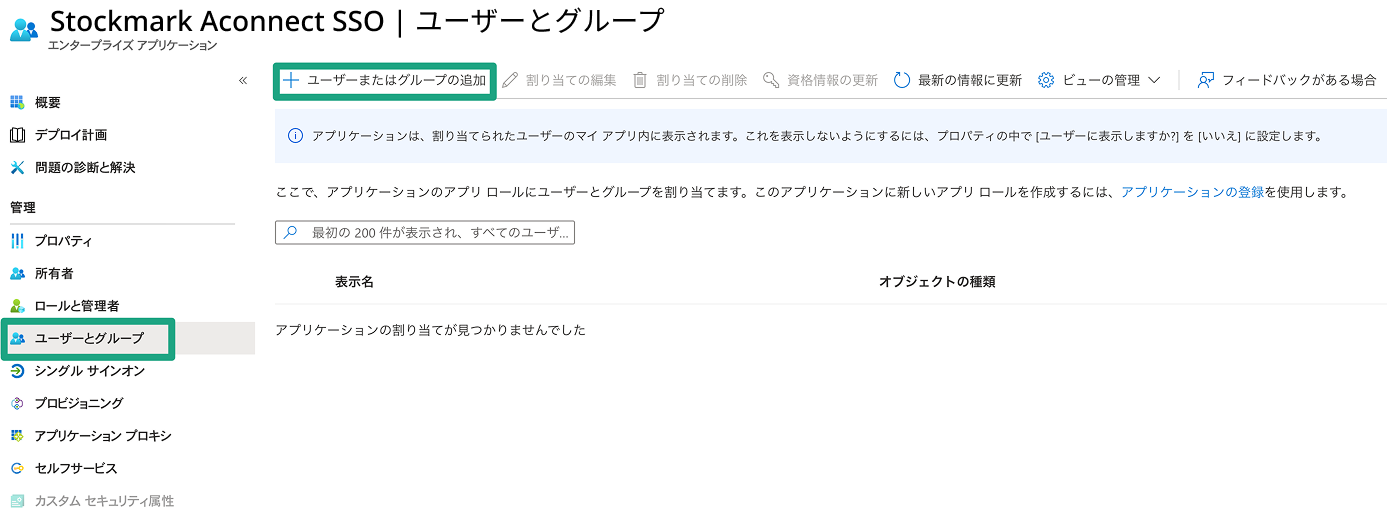This screenshot has height=529, width=1387.
Task: Click the info icon in the blue banner
Action: click(295, 136)
